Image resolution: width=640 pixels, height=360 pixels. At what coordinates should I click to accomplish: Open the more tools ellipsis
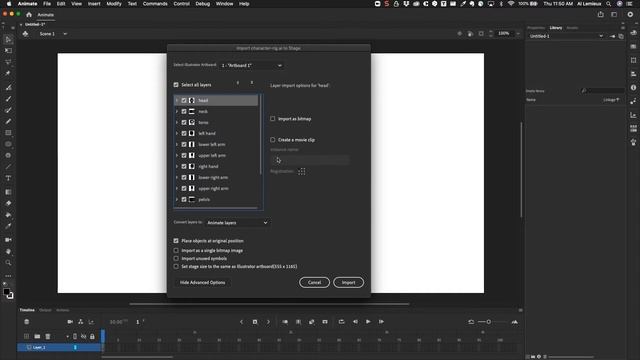pos(8,276)
